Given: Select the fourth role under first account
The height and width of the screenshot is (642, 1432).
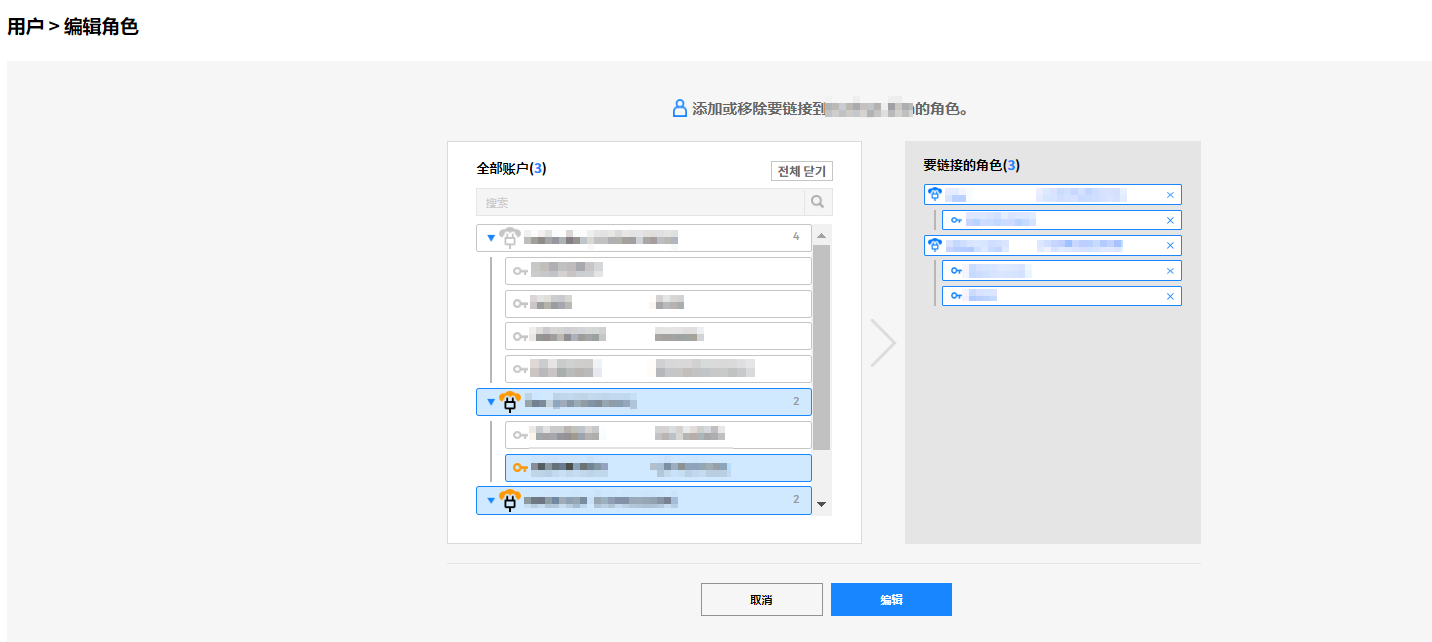Looking at the screenshot, I should pyautogui.click(x=658, y=369).
